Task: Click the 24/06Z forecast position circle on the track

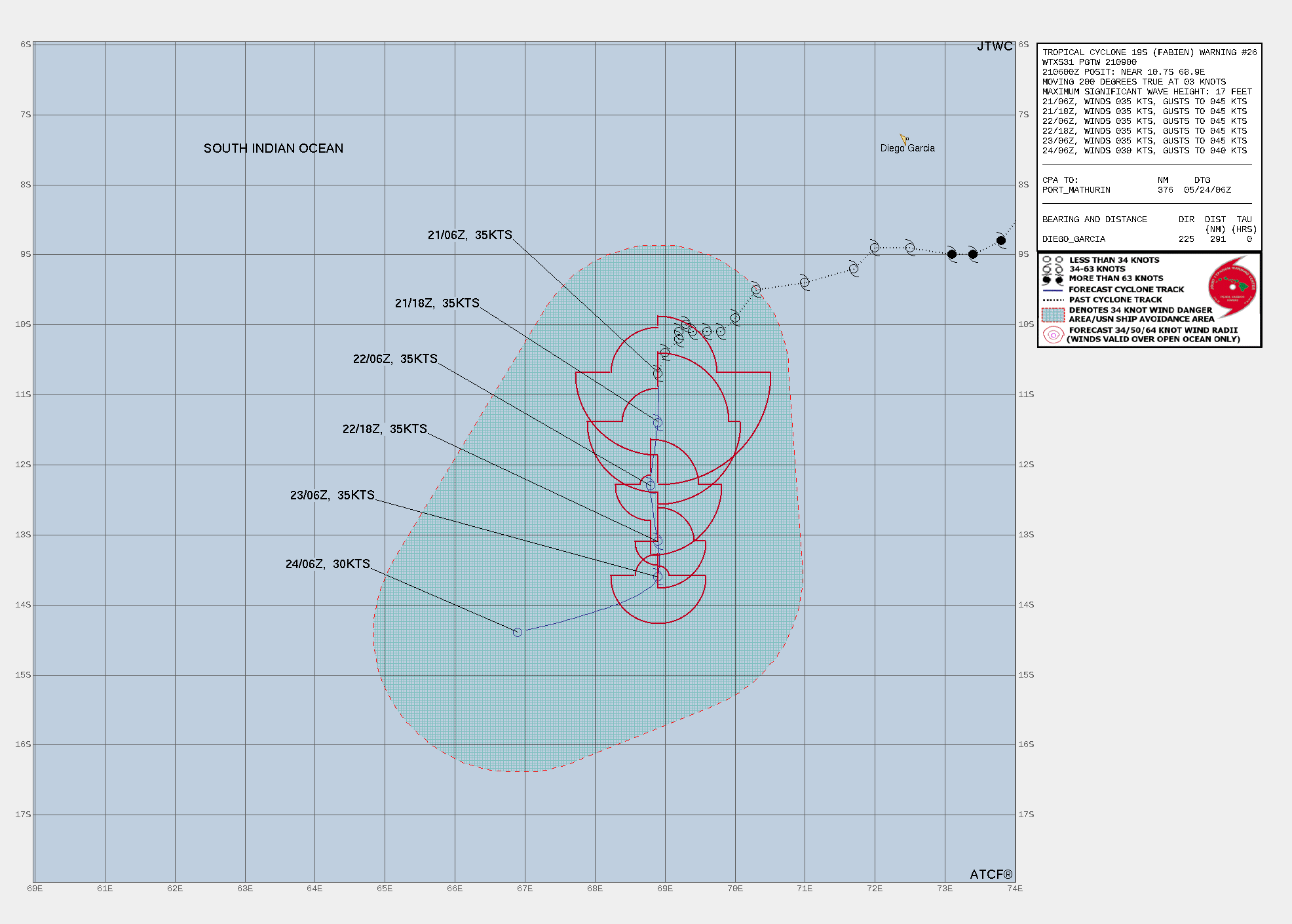Action: [x=518, y=632]
